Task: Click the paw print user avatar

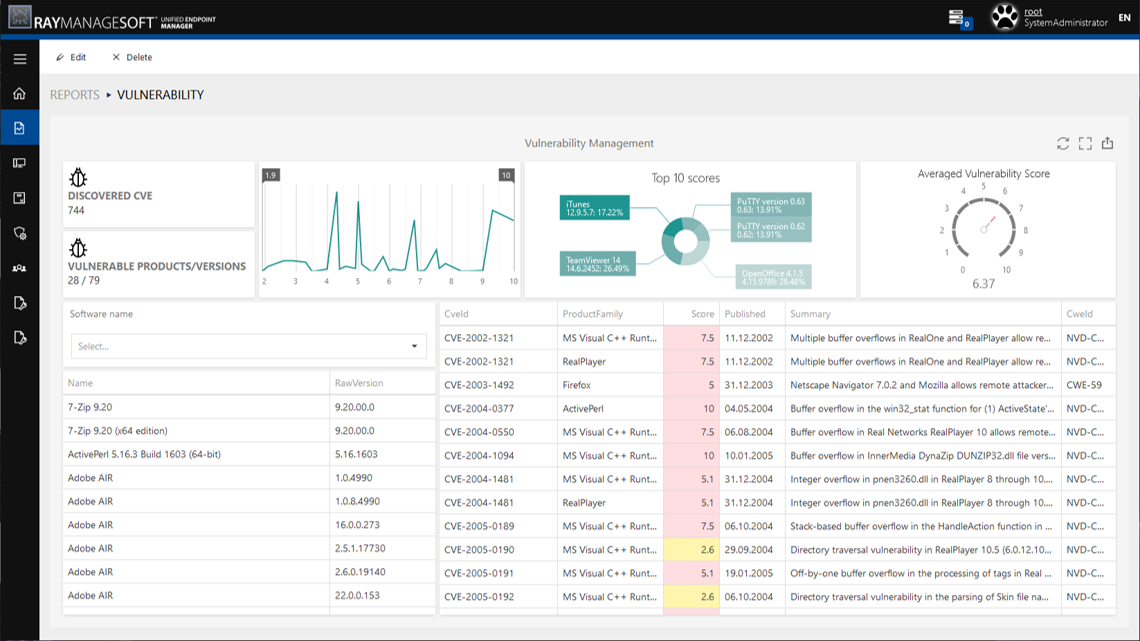Action: (x=1004, y=17)
